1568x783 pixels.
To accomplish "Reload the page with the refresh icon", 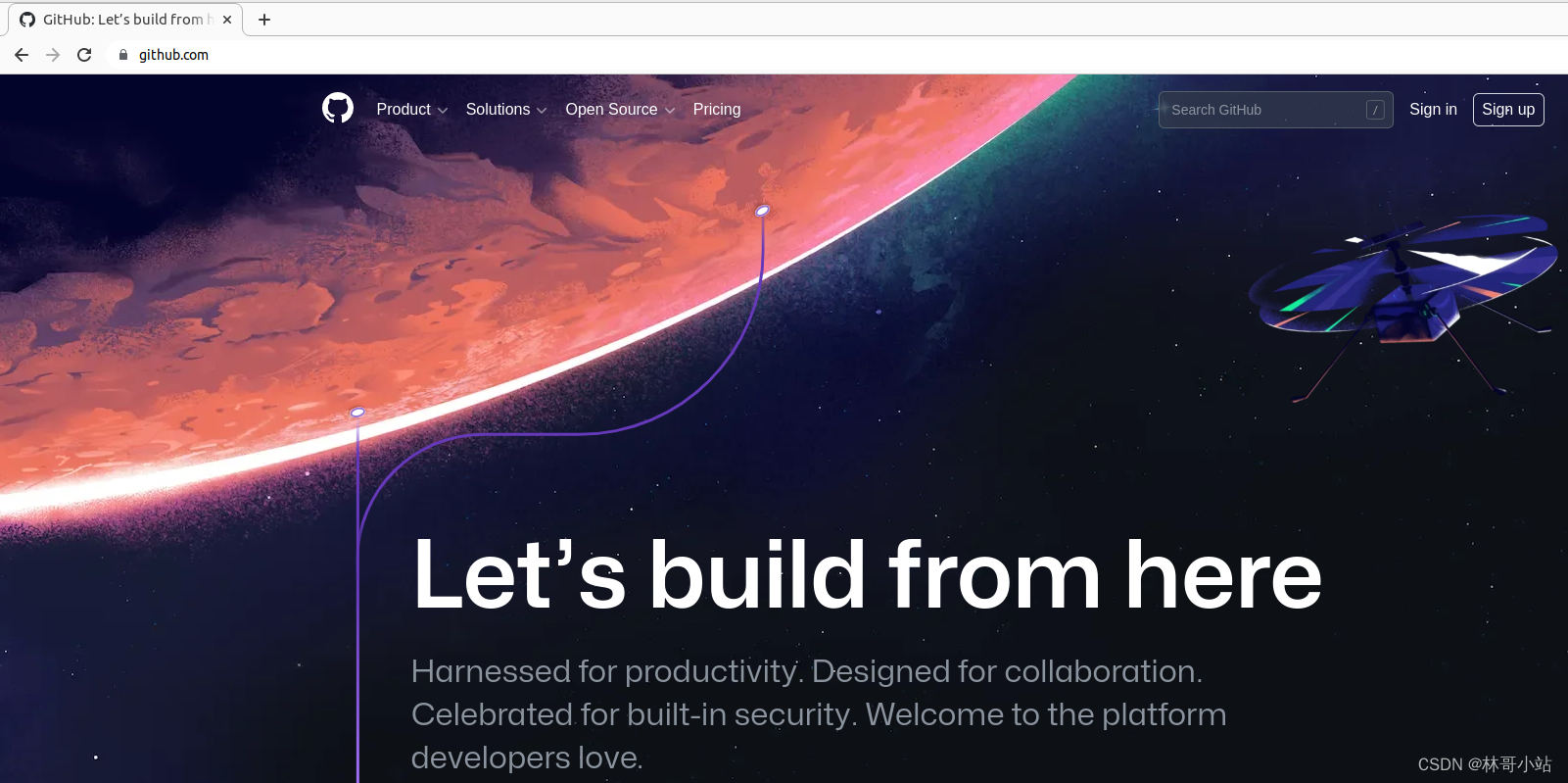I will pos(84,55).
